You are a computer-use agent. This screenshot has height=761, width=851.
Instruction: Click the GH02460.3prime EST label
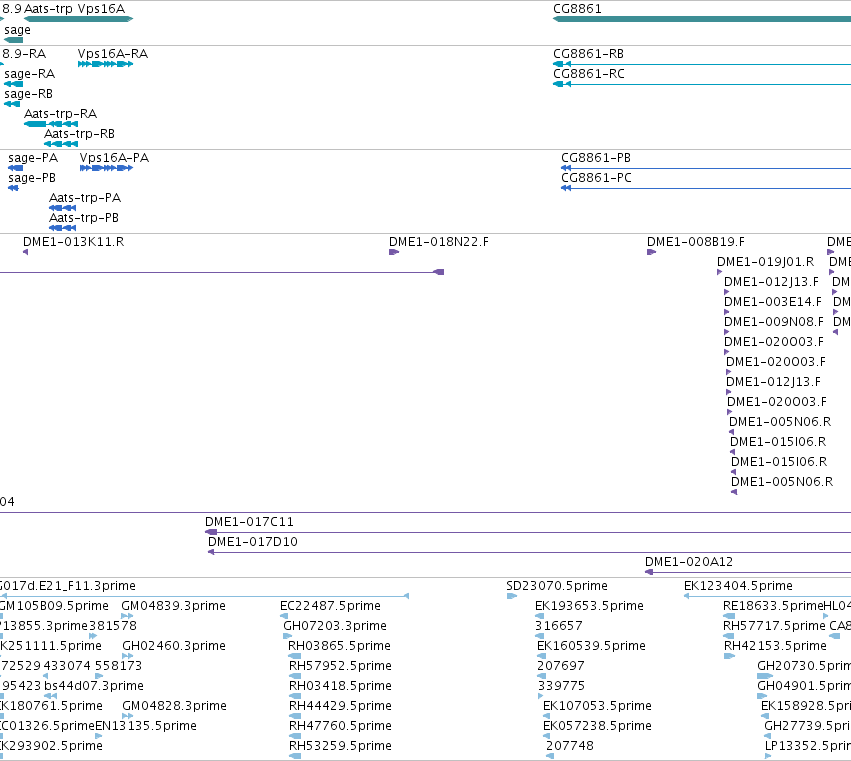click(174, 646)
